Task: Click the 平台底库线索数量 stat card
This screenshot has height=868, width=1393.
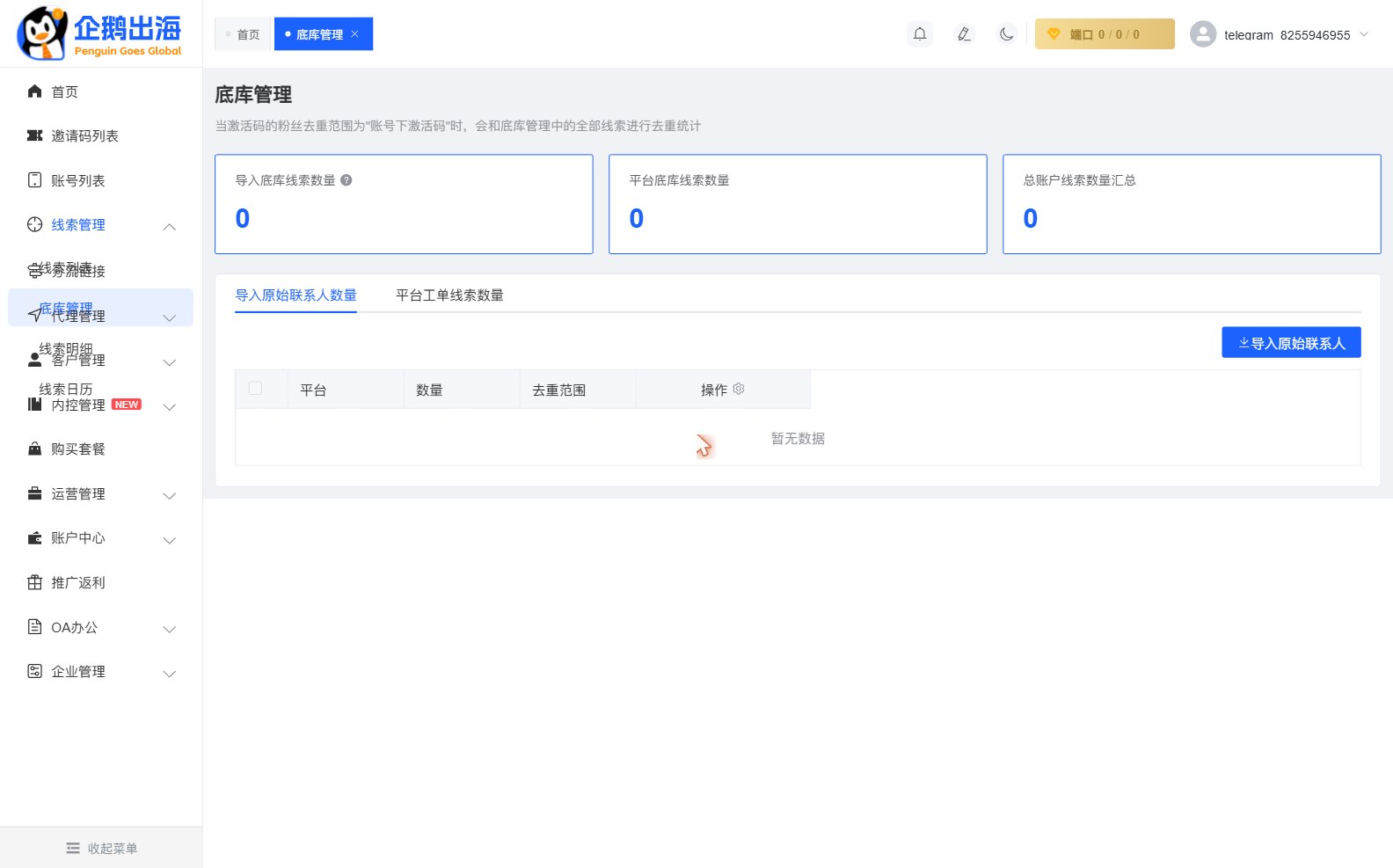Action: pyautogui.click(x=798, y=204)
